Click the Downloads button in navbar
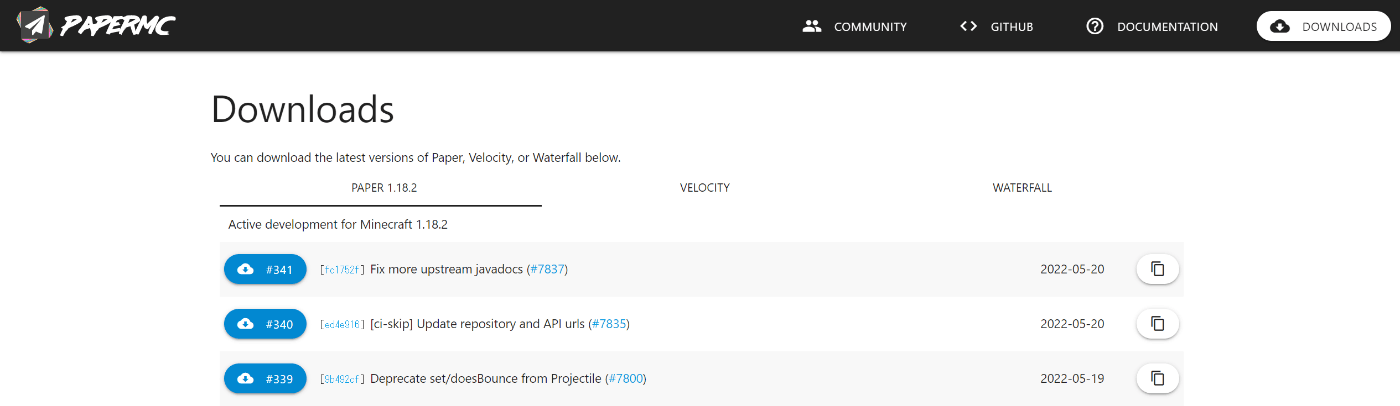The width and height of the screenshot is (1400, 406). click(1324, 27)
